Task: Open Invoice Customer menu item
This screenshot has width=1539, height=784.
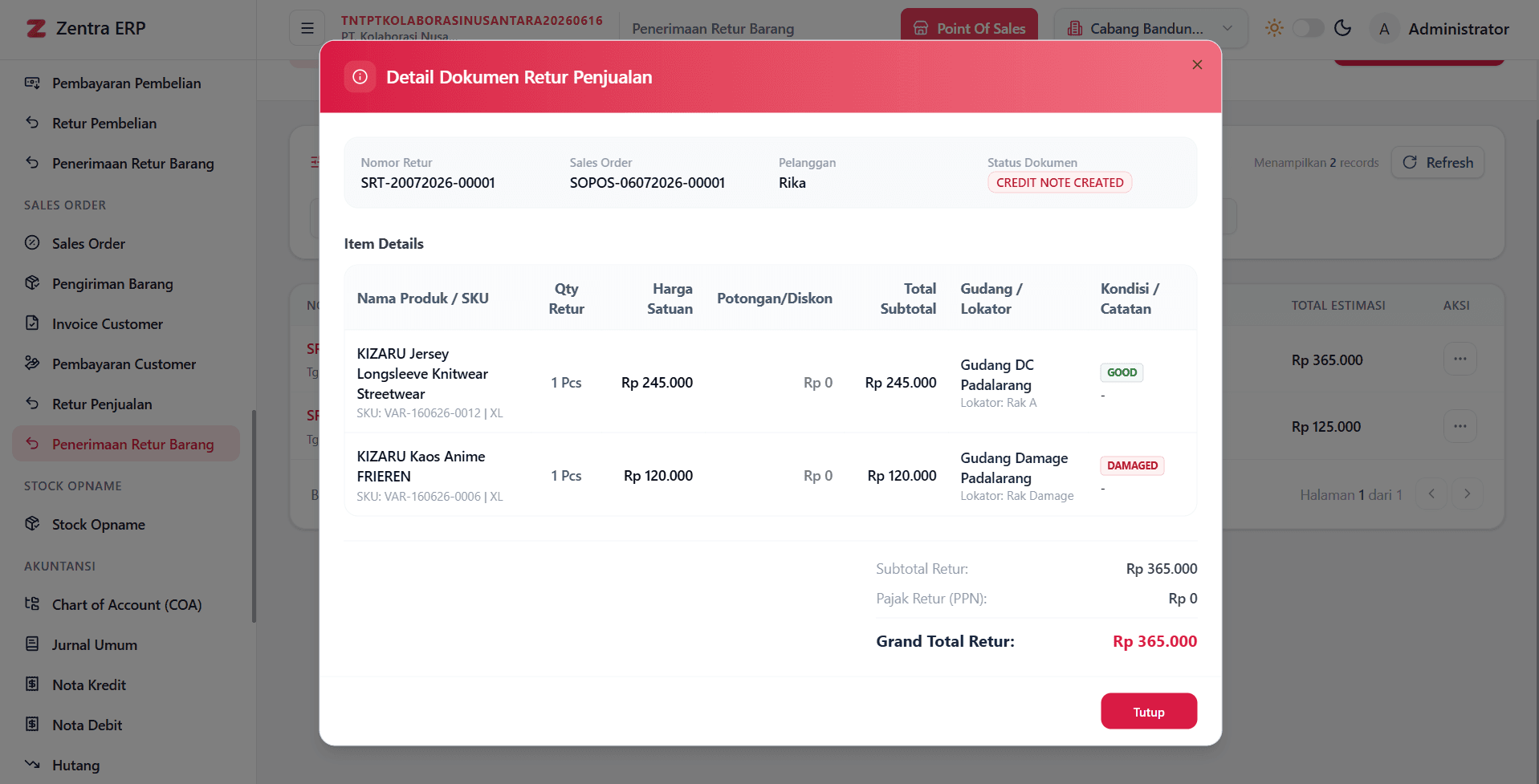Action: click(127, 324)
